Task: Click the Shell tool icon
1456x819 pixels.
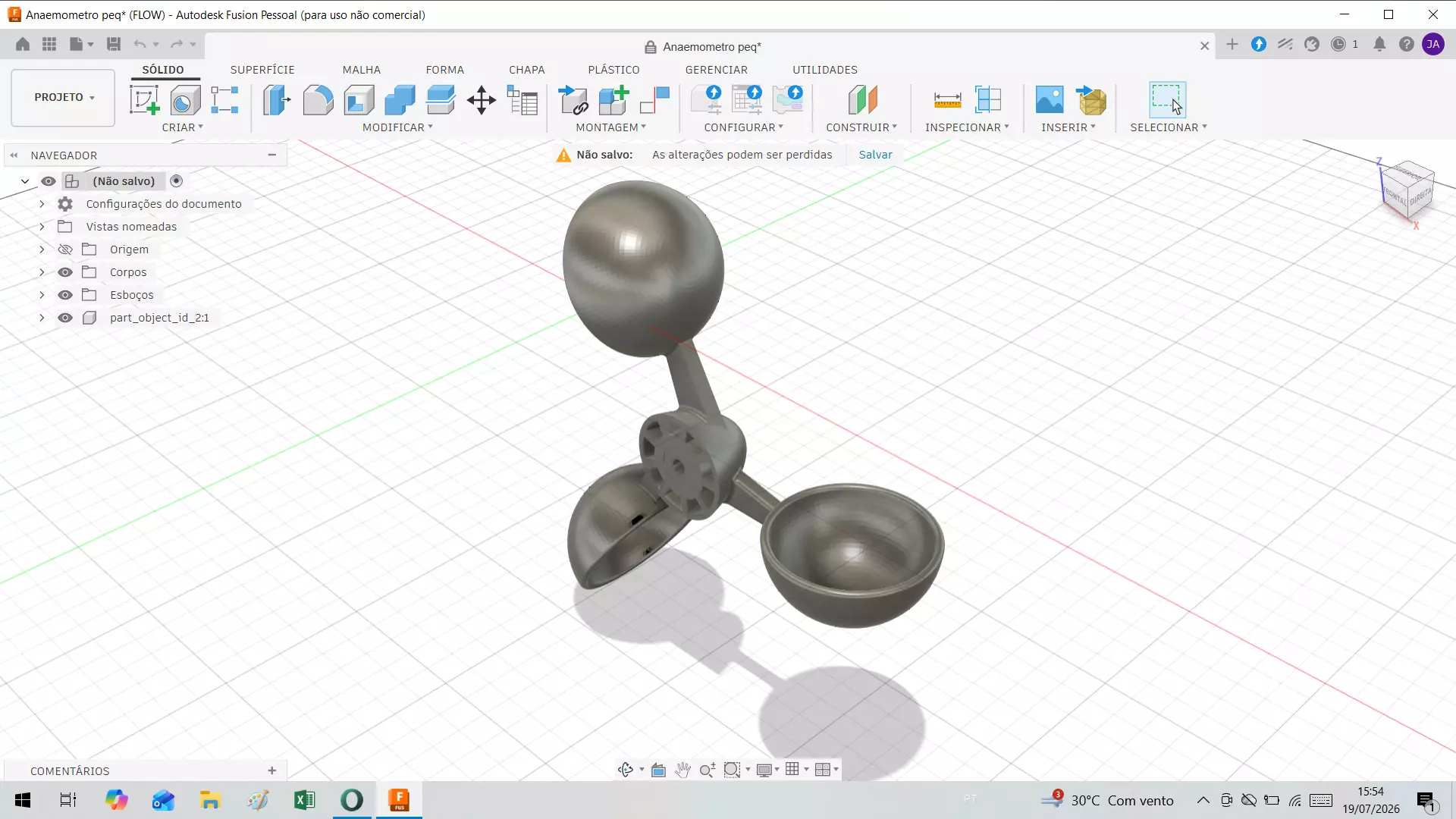Action: coord(359,99)
